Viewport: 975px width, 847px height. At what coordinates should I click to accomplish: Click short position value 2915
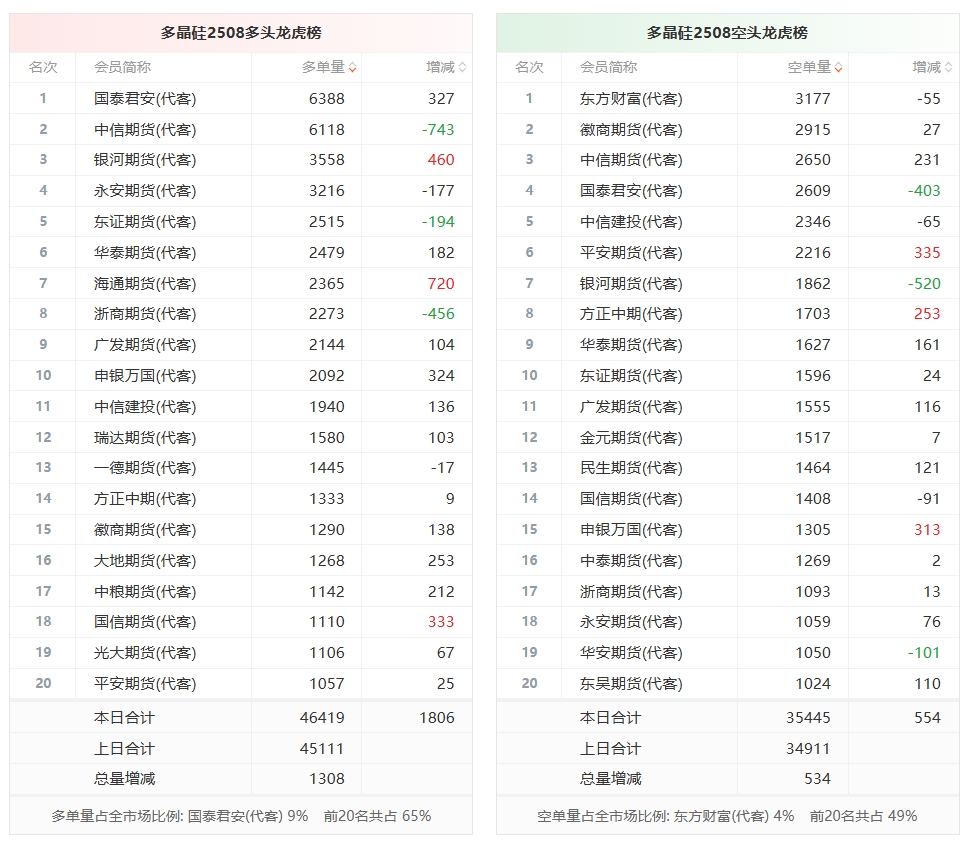click(813, 130)
